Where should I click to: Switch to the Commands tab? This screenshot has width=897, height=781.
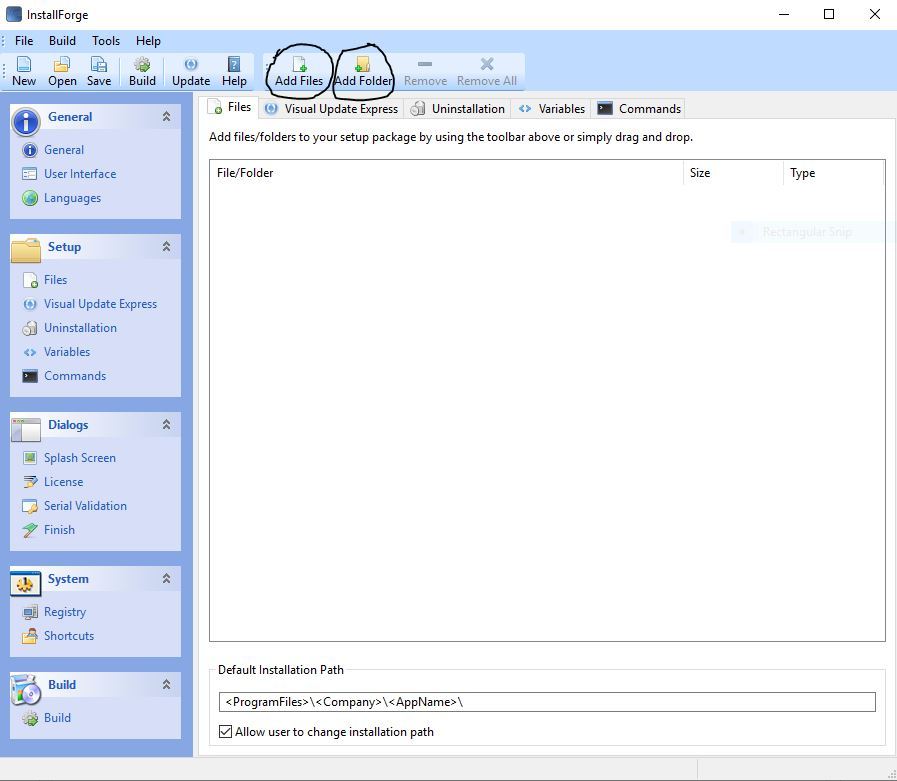(639, 109)
